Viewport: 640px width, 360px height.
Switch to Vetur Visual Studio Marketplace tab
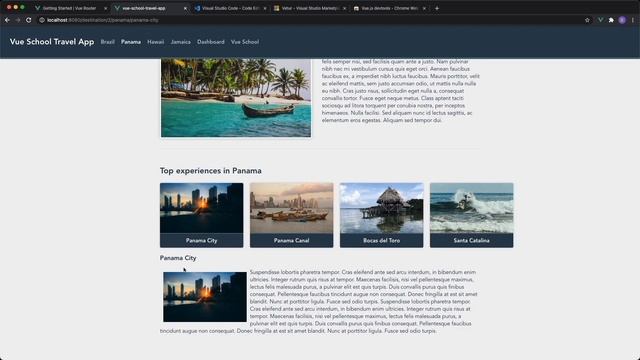pos(309,8)
